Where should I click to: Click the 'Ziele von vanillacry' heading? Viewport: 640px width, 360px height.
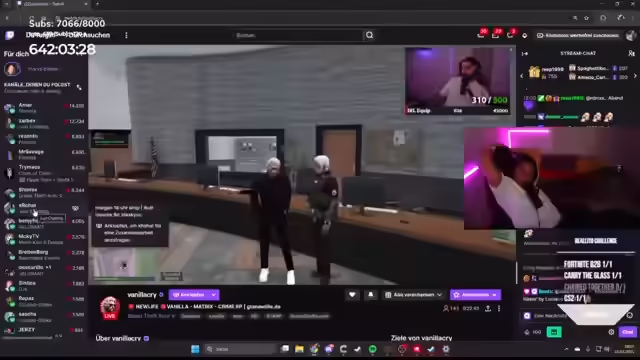tap(421, 338)
